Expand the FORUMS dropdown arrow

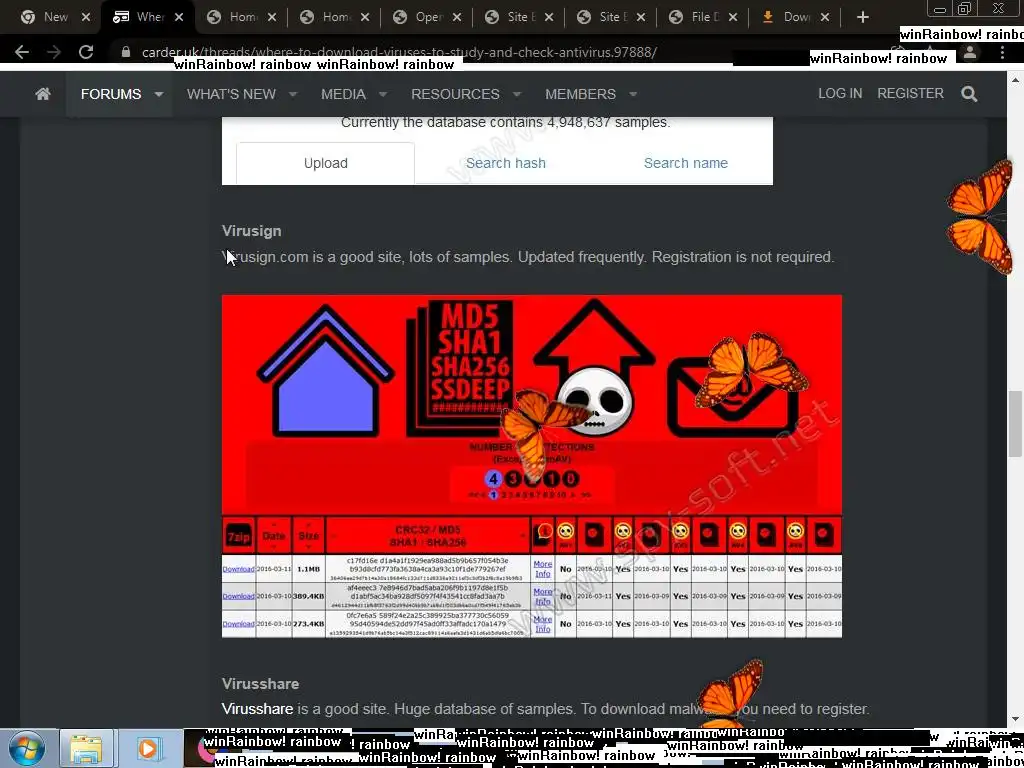159,94
